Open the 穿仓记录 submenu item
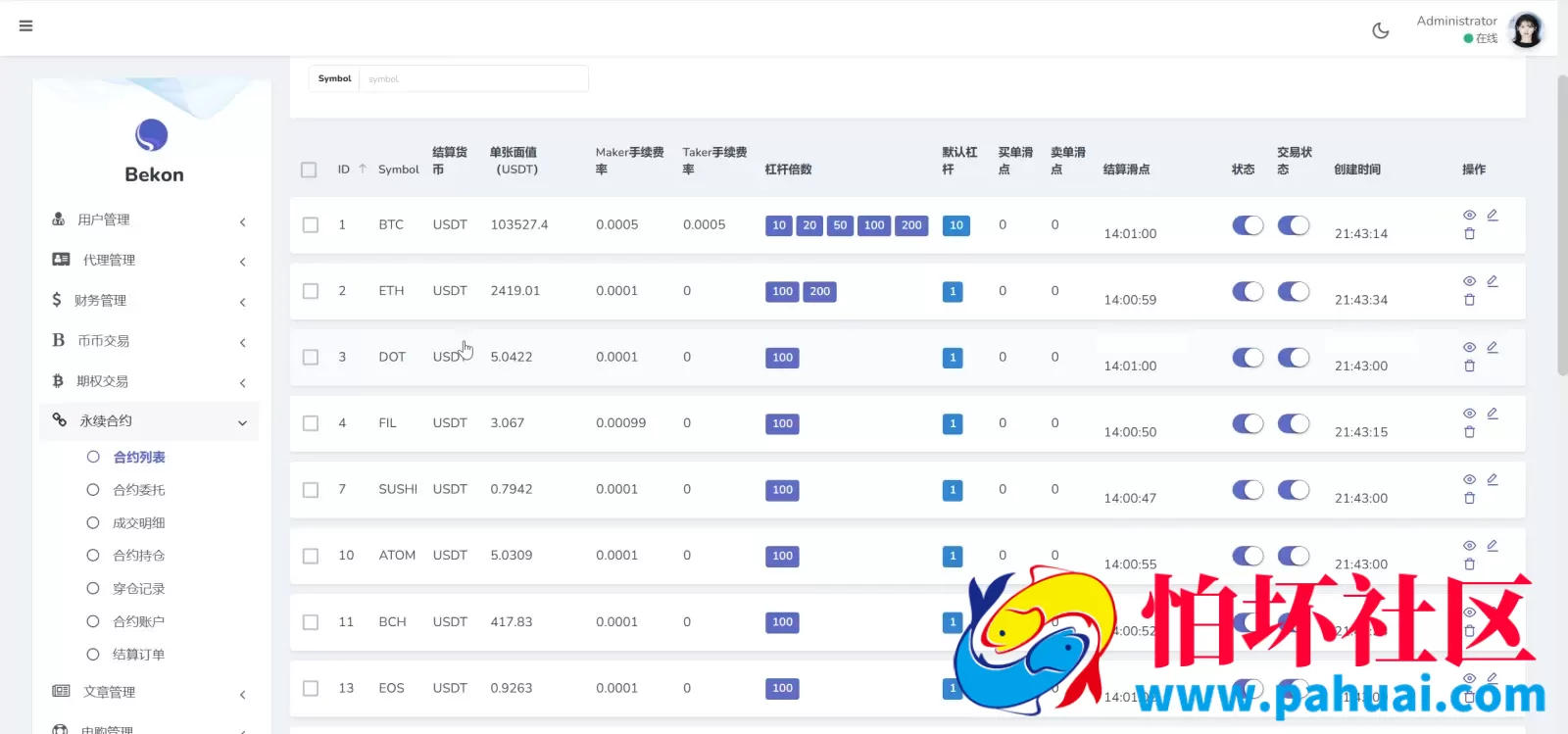This screenshot has width=1568, height=734. pyautogui.click(x=139, y=589)
